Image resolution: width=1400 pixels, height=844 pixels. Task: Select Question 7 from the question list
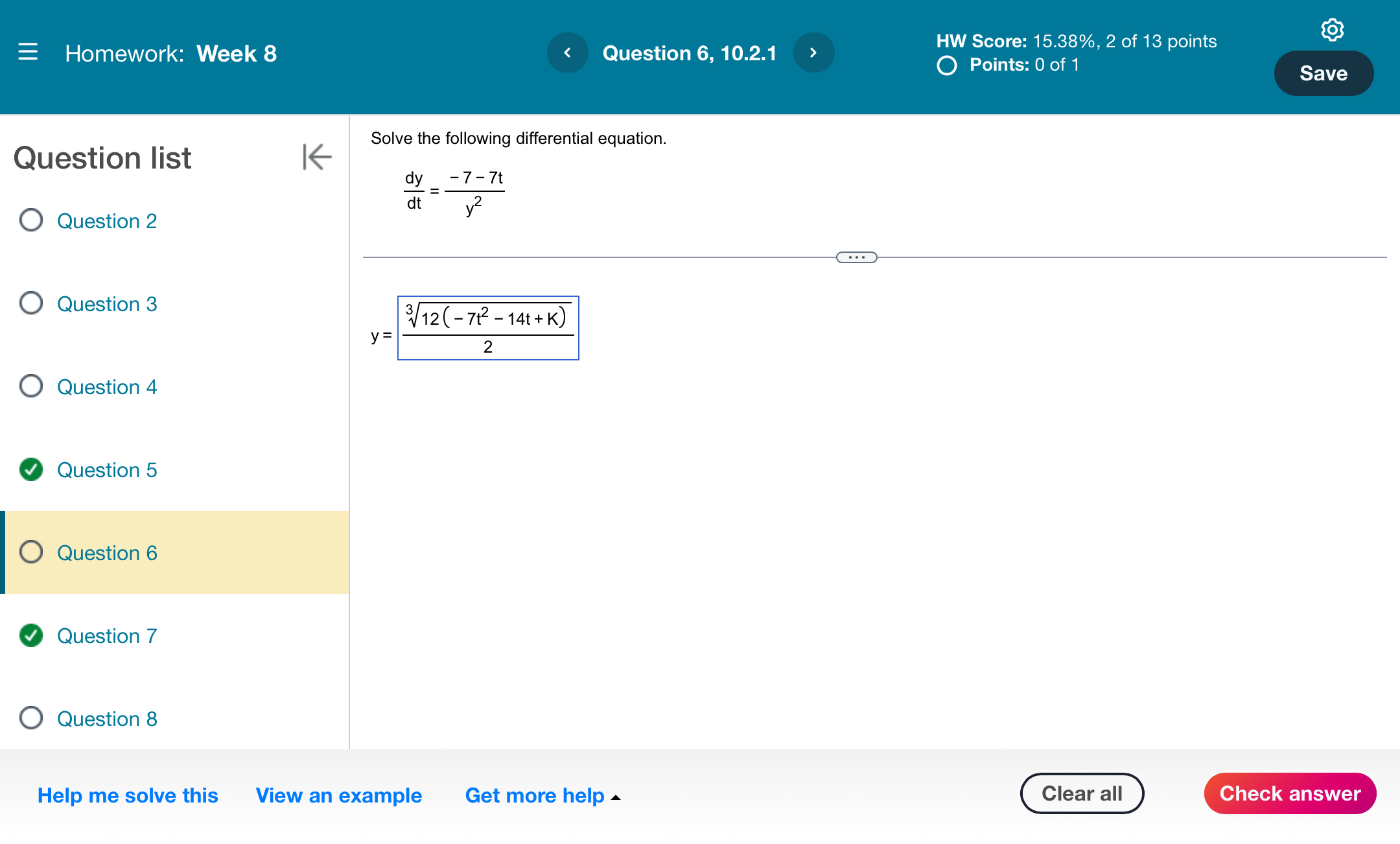(x=107, y=635)
